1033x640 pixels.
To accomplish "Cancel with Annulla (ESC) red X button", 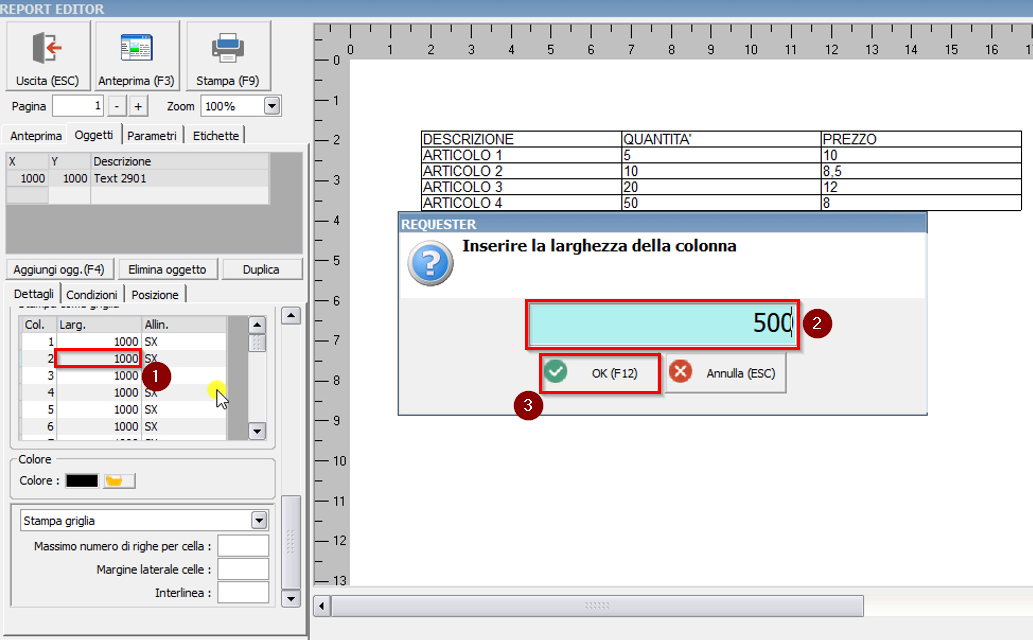I will pos(727,373).
